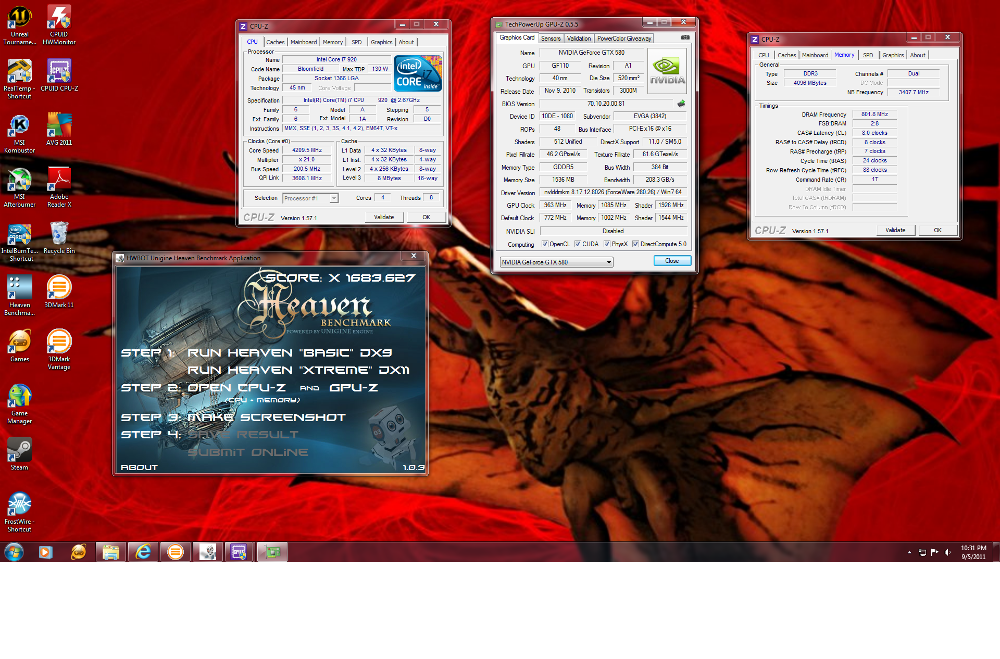1000x659 pixels.
Task: Open the Recycle Bin
Action: pyautogui.click(x=59, y=238)
